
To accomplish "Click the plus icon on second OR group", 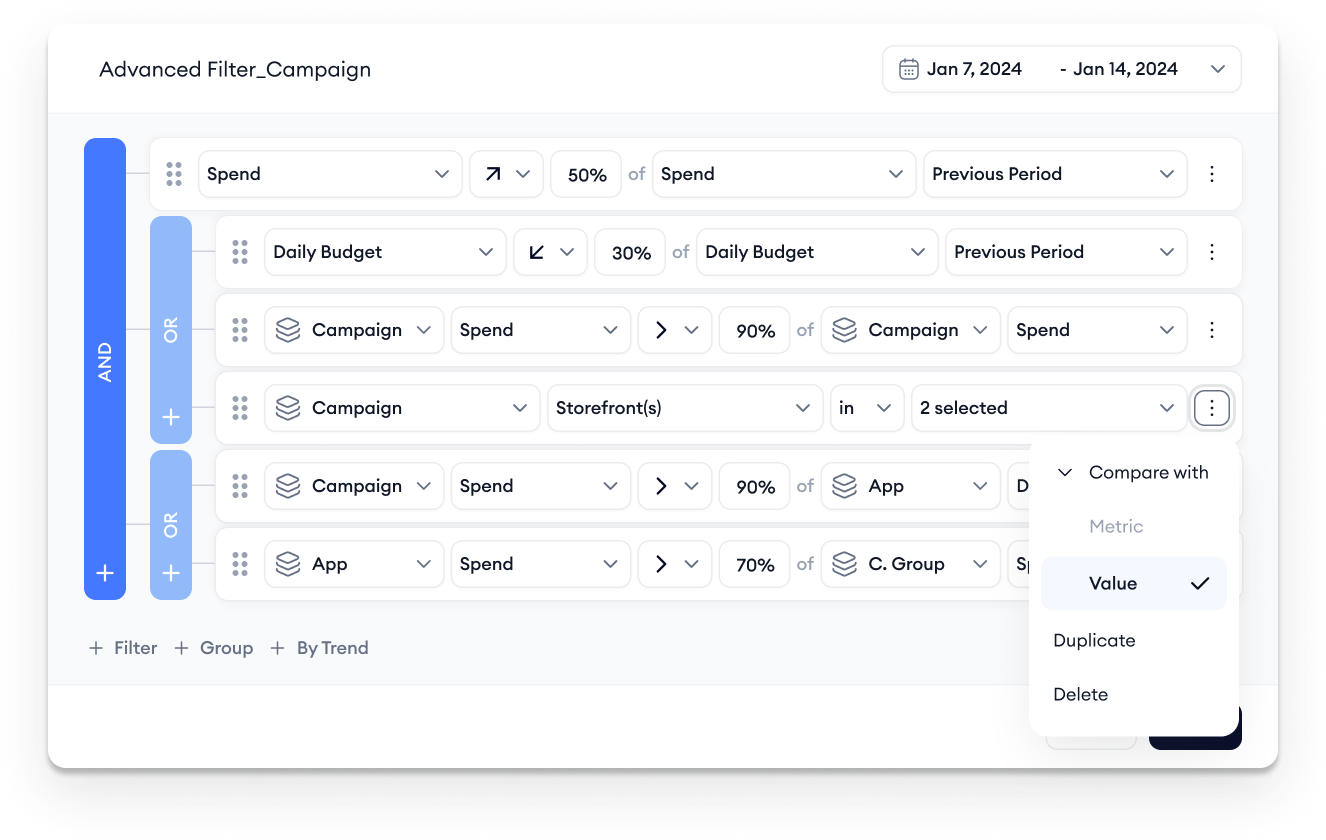I will click(171, 573).
